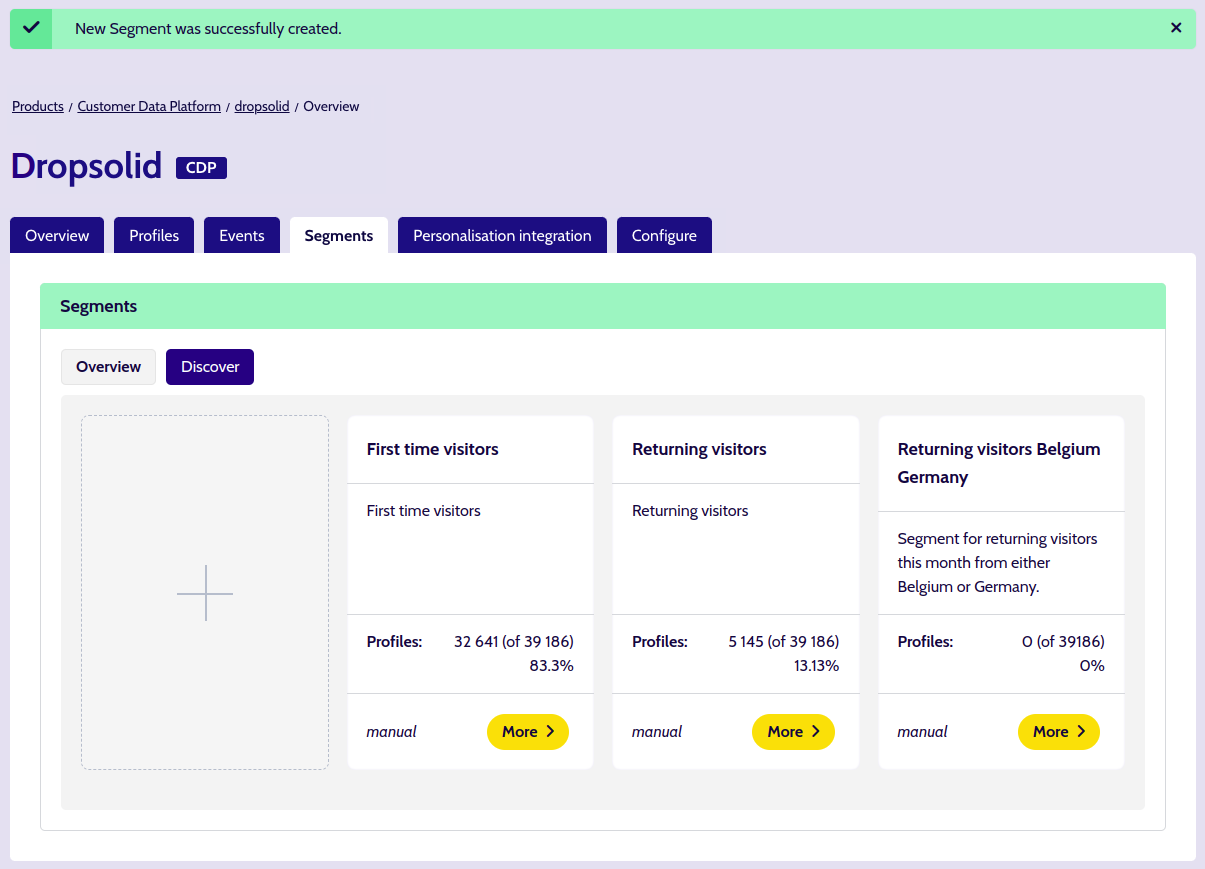Image resolution: width=1205 pixels, height=869 pixels.
Task: Click the Belgium or Germany segment description
Action: pyautogui.click(x=998, y=563)
